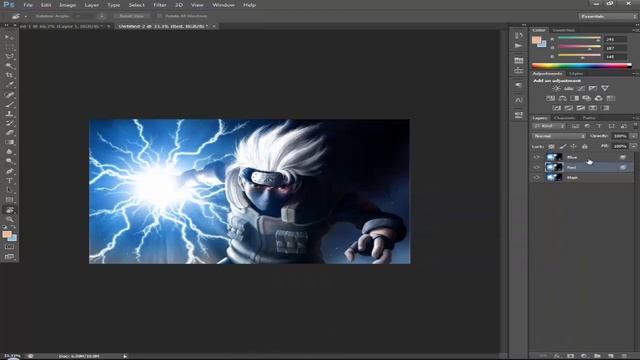The height and width of the screenshot is (360, 640).
Task: Open the status bar info arrow
Action: [x=125, y=356]
